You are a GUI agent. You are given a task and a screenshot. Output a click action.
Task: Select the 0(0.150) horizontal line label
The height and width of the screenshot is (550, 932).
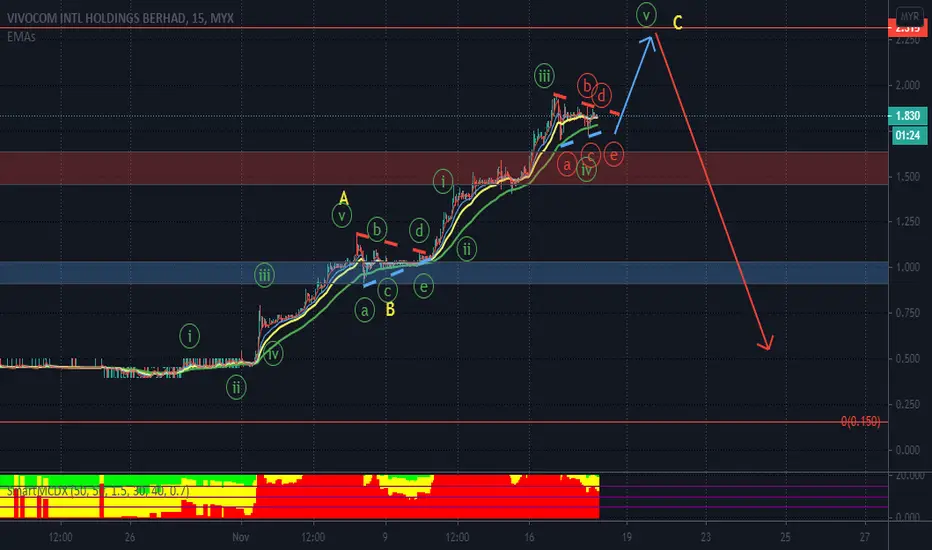[x=860, y=422]
